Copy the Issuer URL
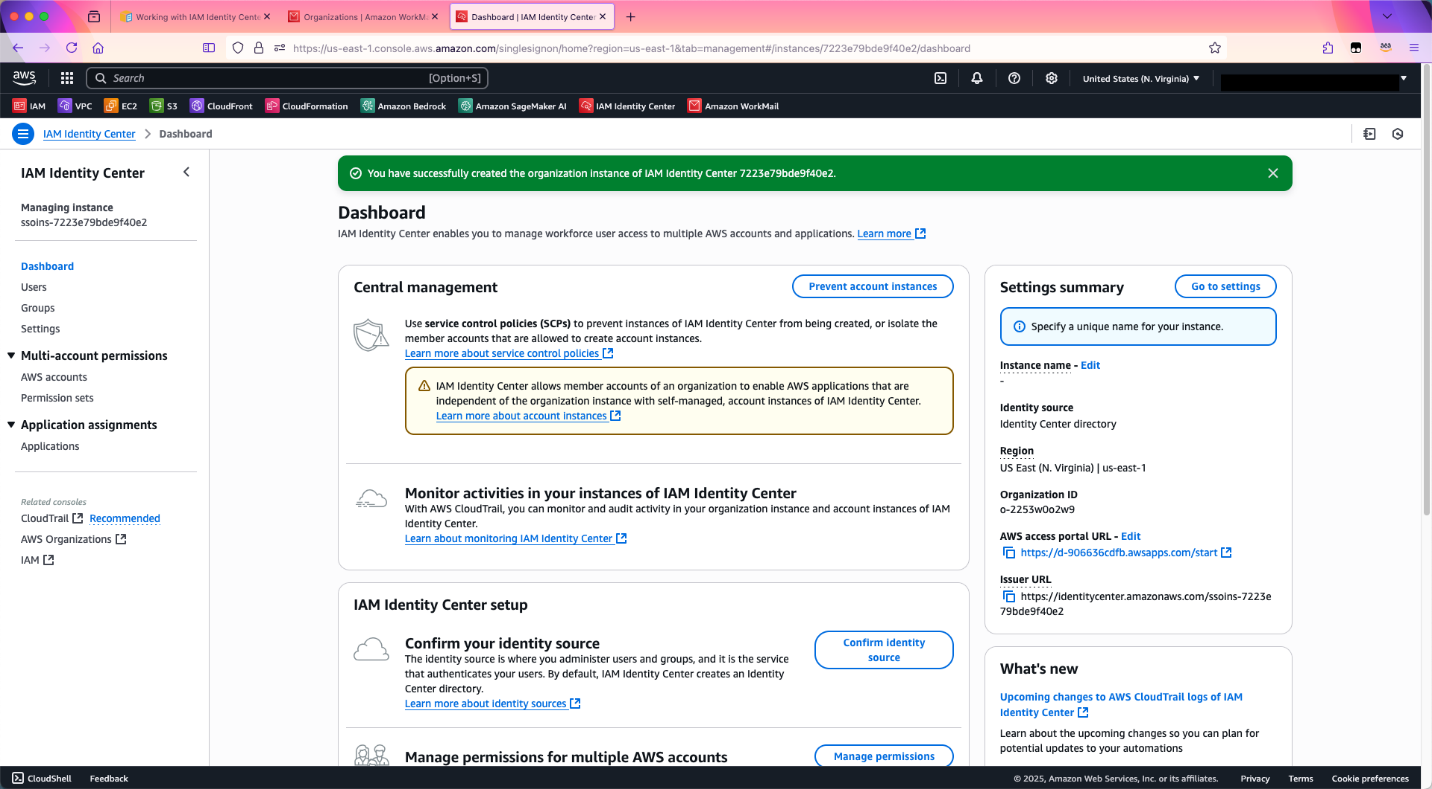Viewport: 1432px width, 789px height. tap(1009, 596)
